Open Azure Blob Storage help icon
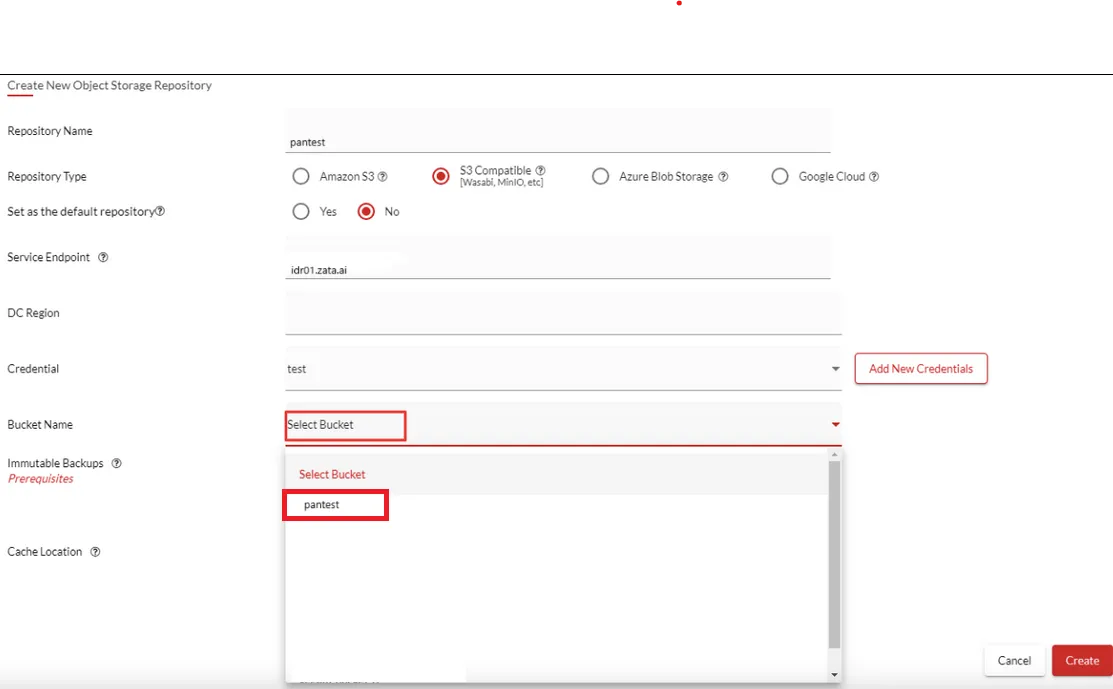The height and width of the screenshot is (689, 1113). (723, 177)
